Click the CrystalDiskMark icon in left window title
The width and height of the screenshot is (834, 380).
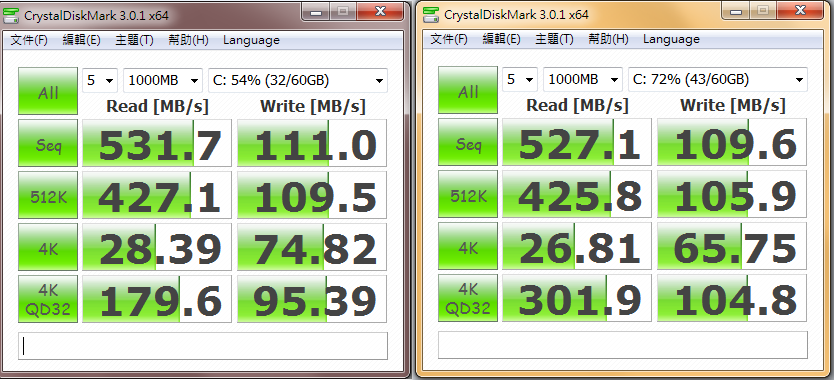[12, 15]
